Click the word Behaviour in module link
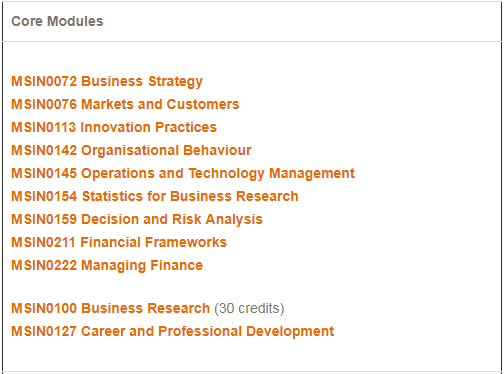The width and height of the screenshot is (504, 374). pos(217,150)
